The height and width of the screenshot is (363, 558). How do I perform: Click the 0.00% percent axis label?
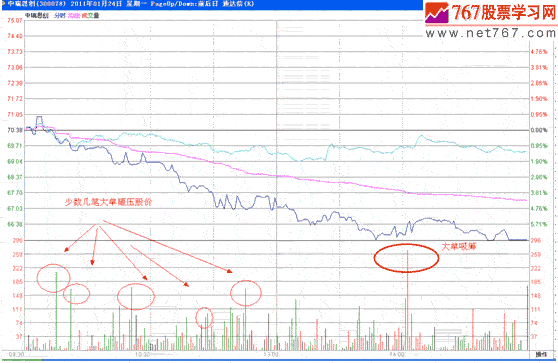coord(539,130)
